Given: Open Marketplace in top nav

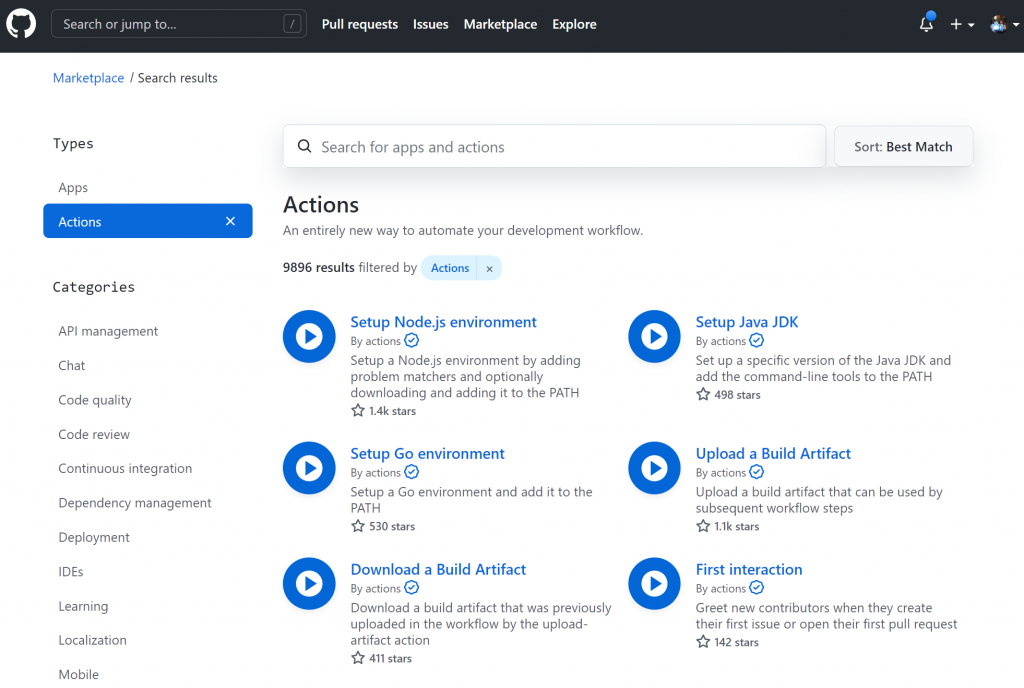Looking at the screenshot, I should point(500,24).
